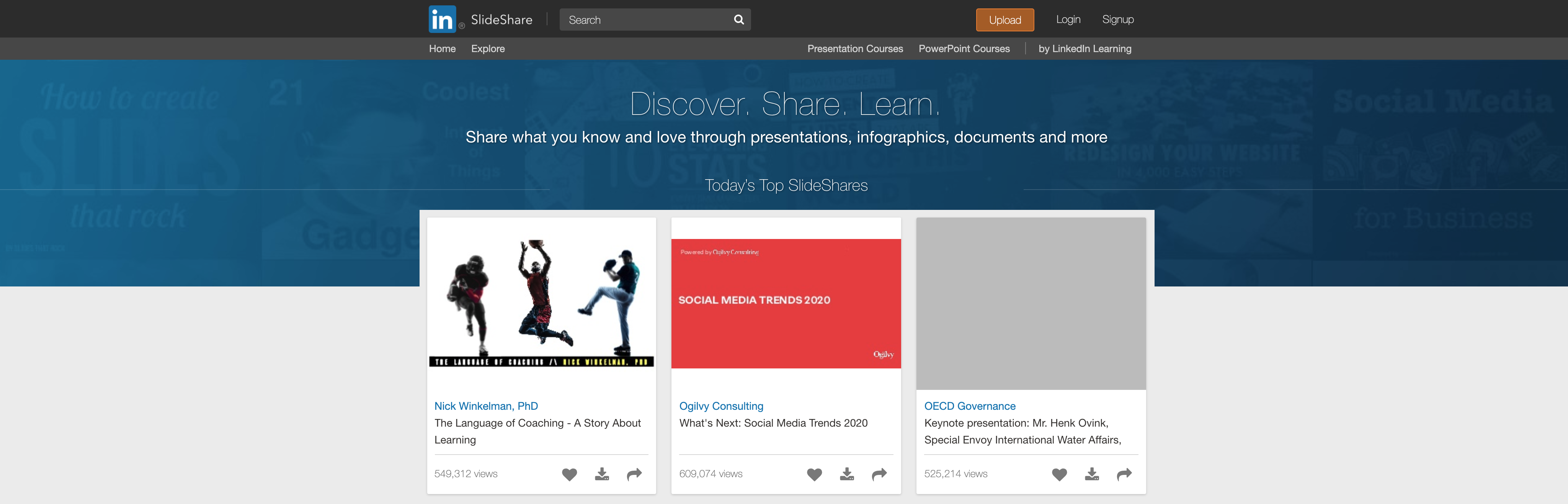Click inside the Search field

click(639, 19)
